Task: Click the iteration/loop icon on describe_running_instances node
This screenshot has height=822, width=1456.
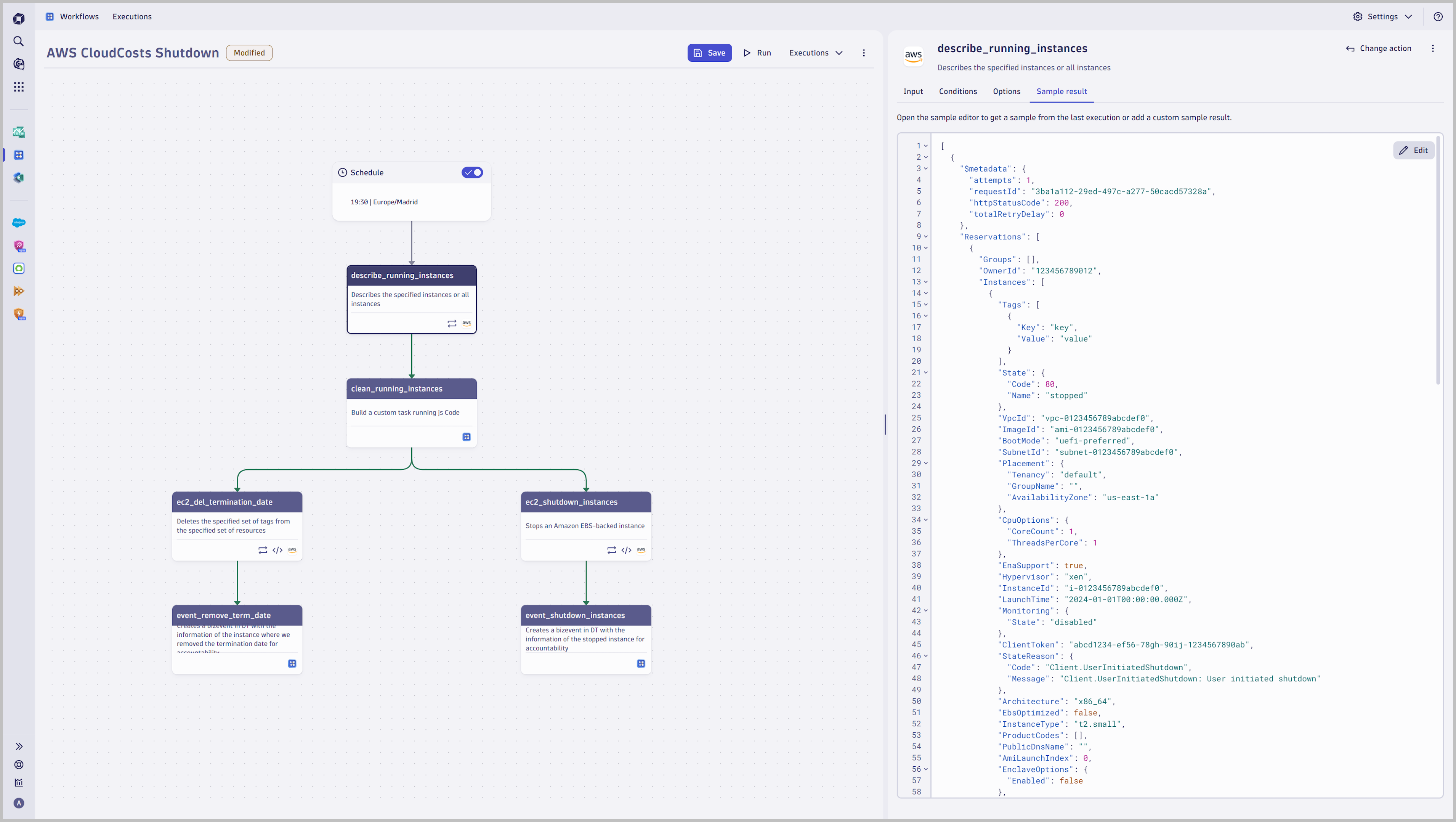Action: click(x=452, y=323)
